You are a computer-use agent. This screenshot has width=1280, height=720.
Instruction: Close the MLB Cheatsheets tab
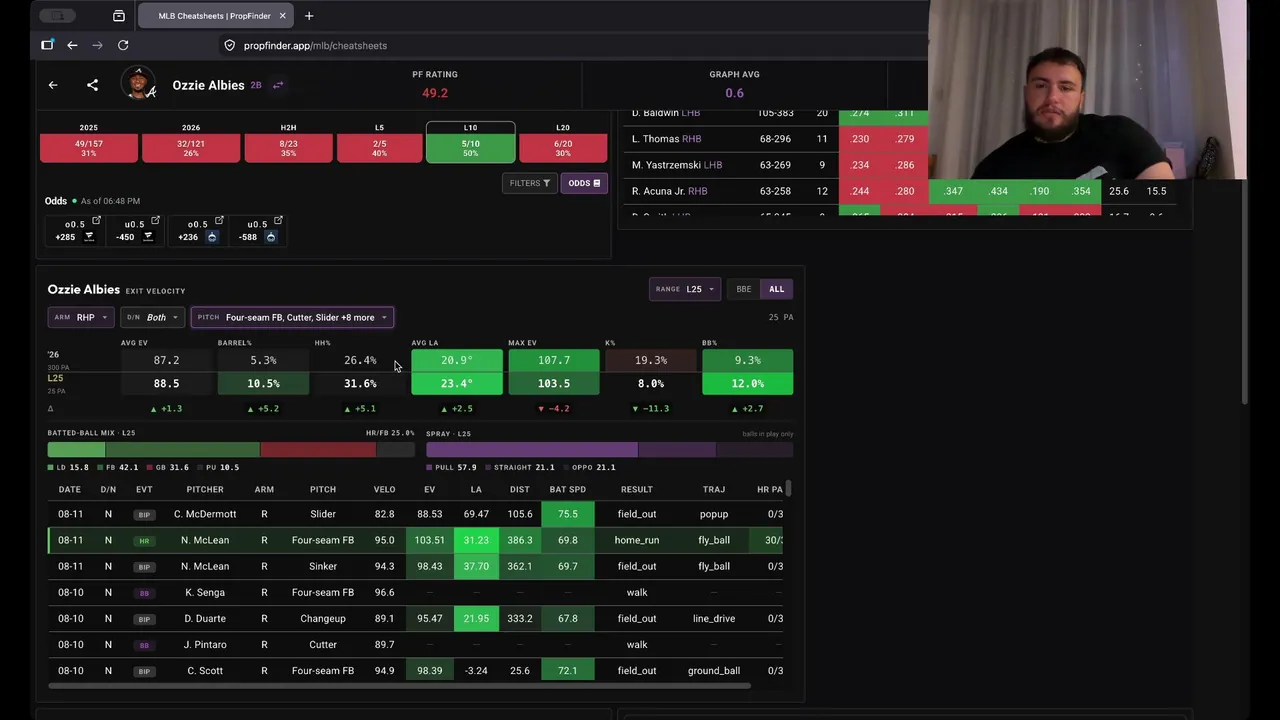click(x=282, y=16)
